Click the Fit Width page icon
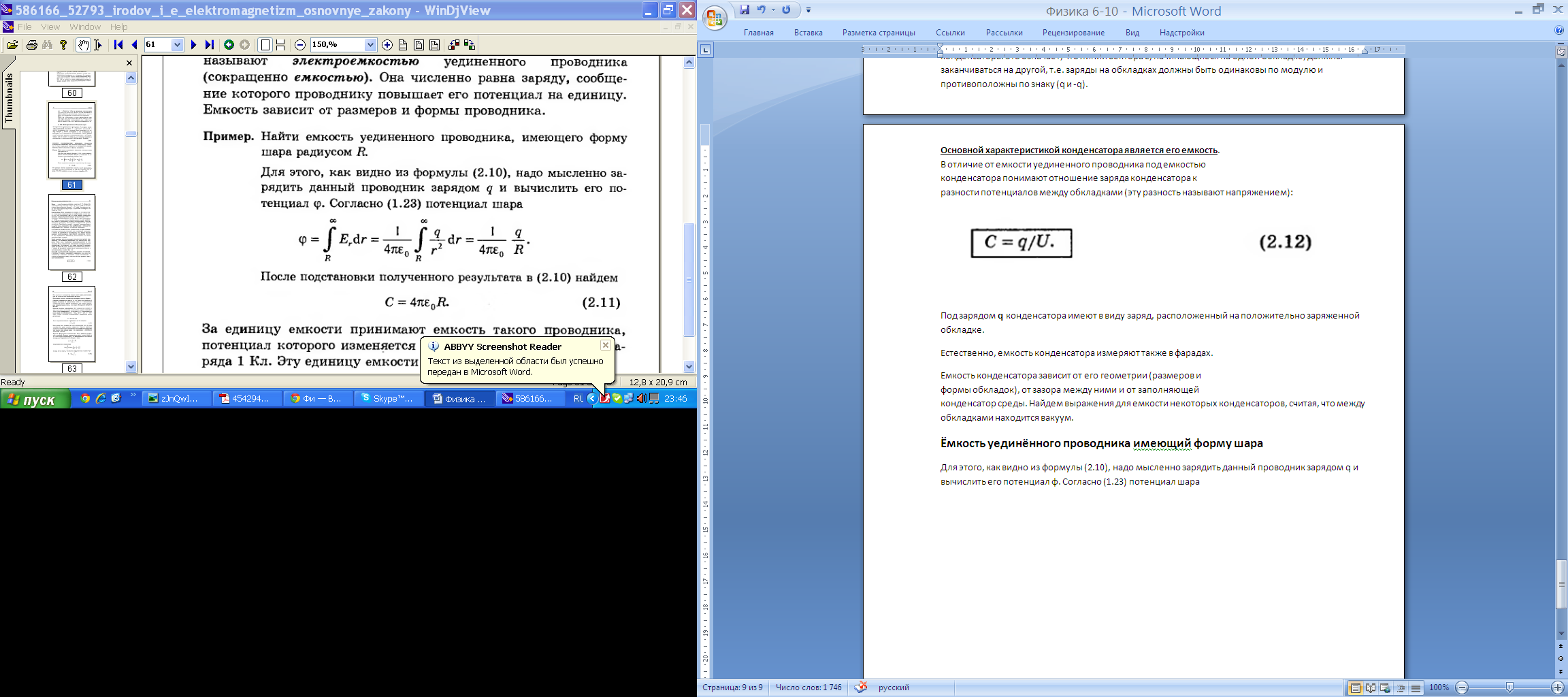Image resolution: width=1568 pixels, height=697 pixels. pyautogui.click(x=419, y=45)
